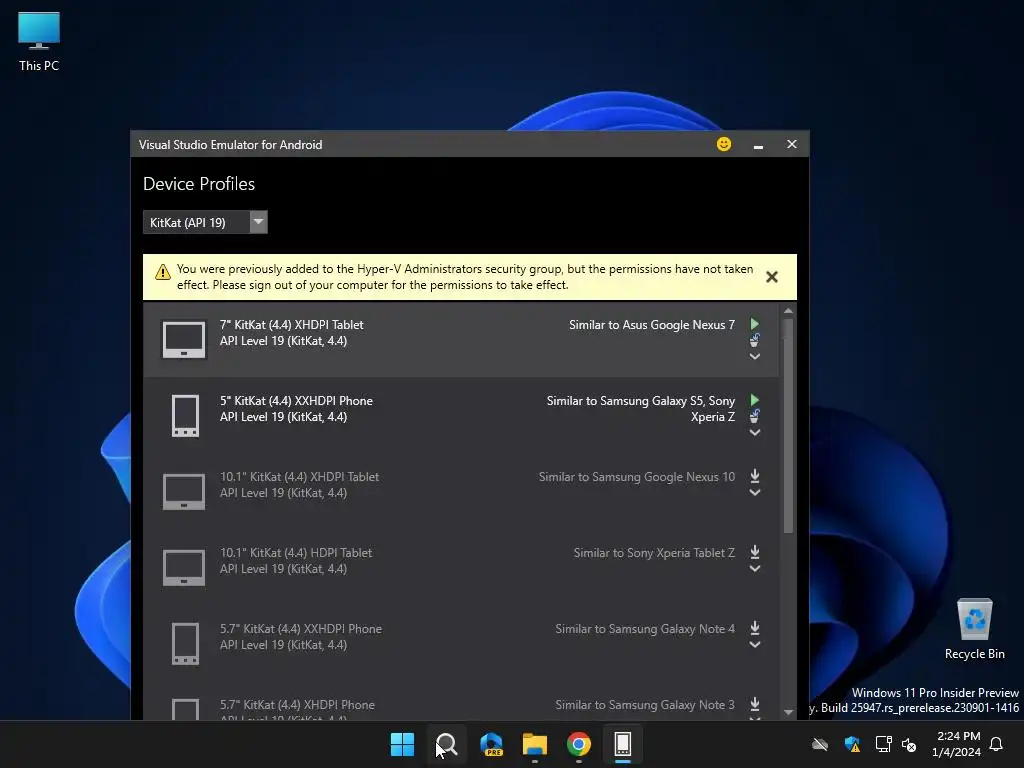Click "Similar to Asus Google Nexus 7" text
The width and height of the screenshot is (1024, 768).
[x=652, y=325]
